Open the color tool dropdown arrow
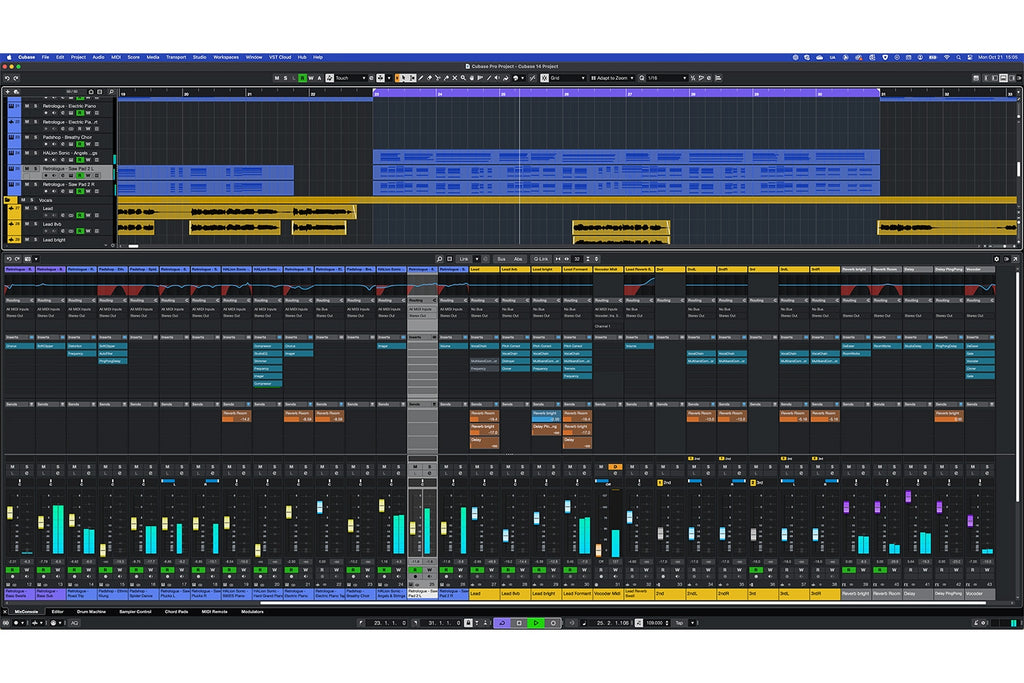This screenshot has width=1024, height=683. point(522,78)
